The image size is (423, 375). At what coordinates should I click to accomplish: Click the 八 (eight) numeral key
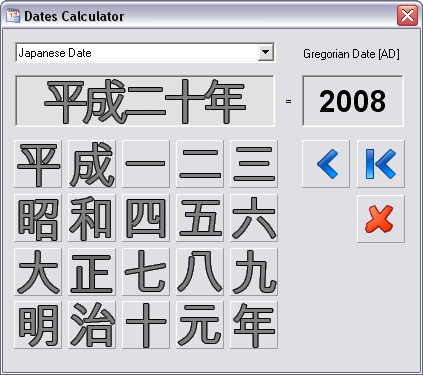coord(200,272)
